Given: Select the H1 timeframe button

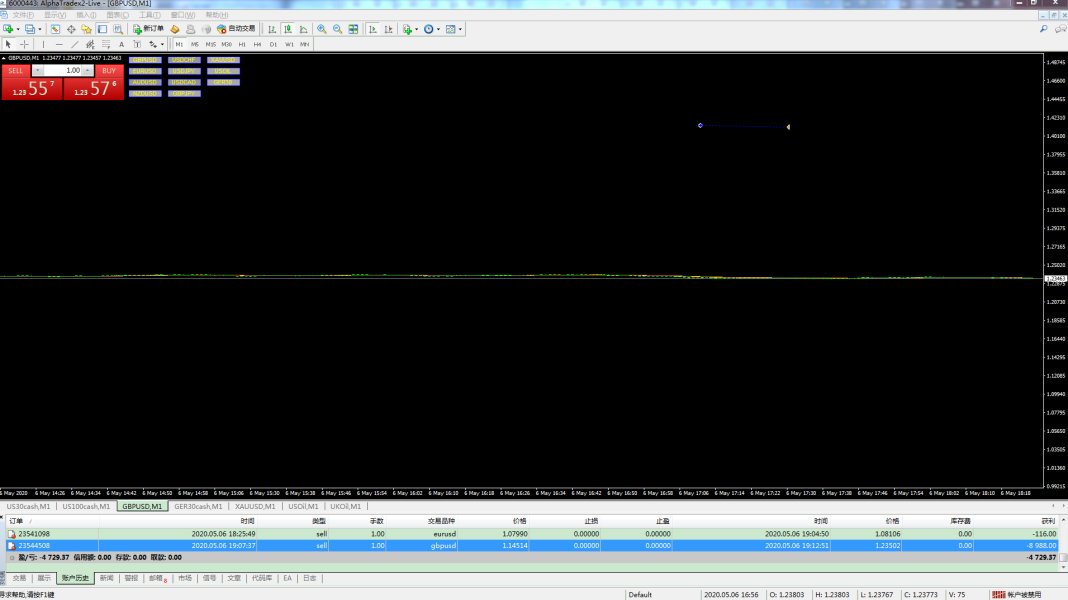Looking at the screenshot, I should [x=242, y=44].
